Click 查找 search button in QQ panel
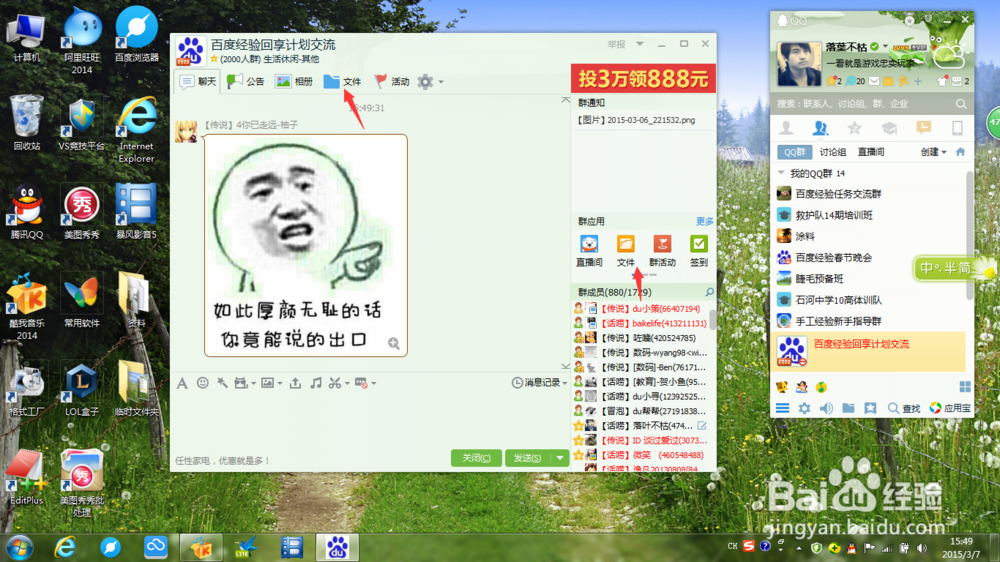1000x562 pixels. click(905, 408)
